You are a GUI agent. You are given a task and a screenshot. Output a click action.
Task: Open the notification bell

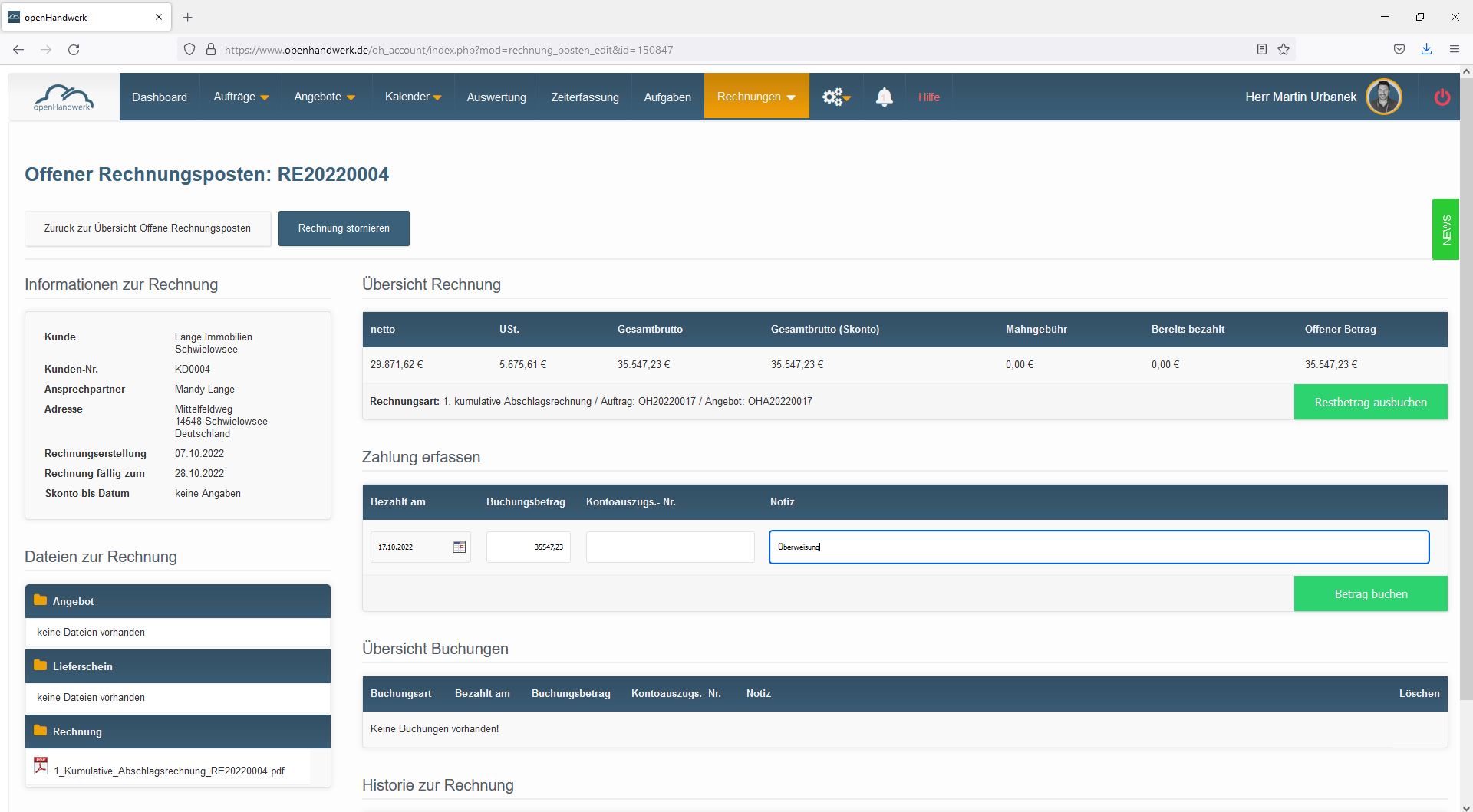pos(884,97)
